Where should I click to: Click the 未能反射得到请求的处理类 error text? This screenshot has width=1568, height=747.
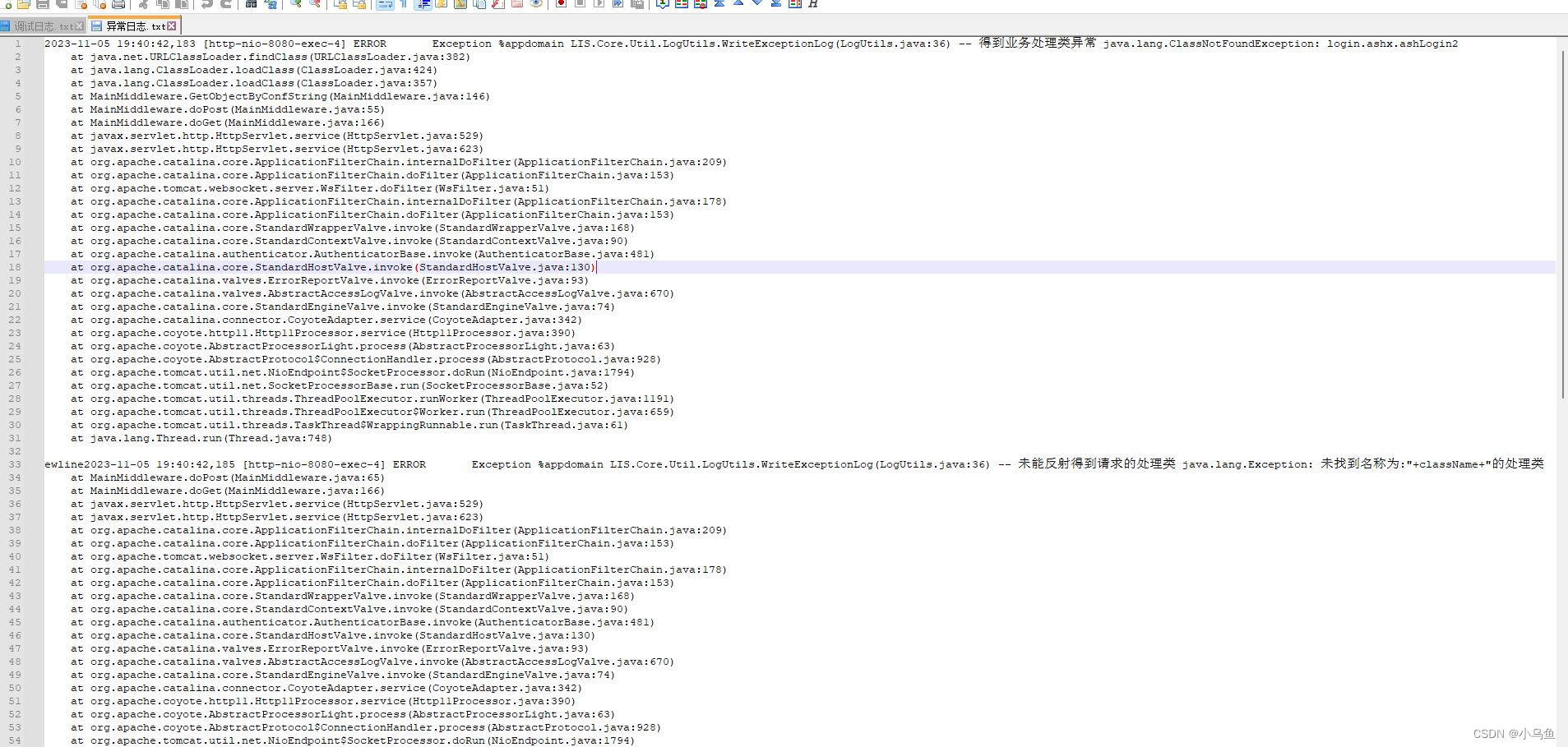[1097, 463]
